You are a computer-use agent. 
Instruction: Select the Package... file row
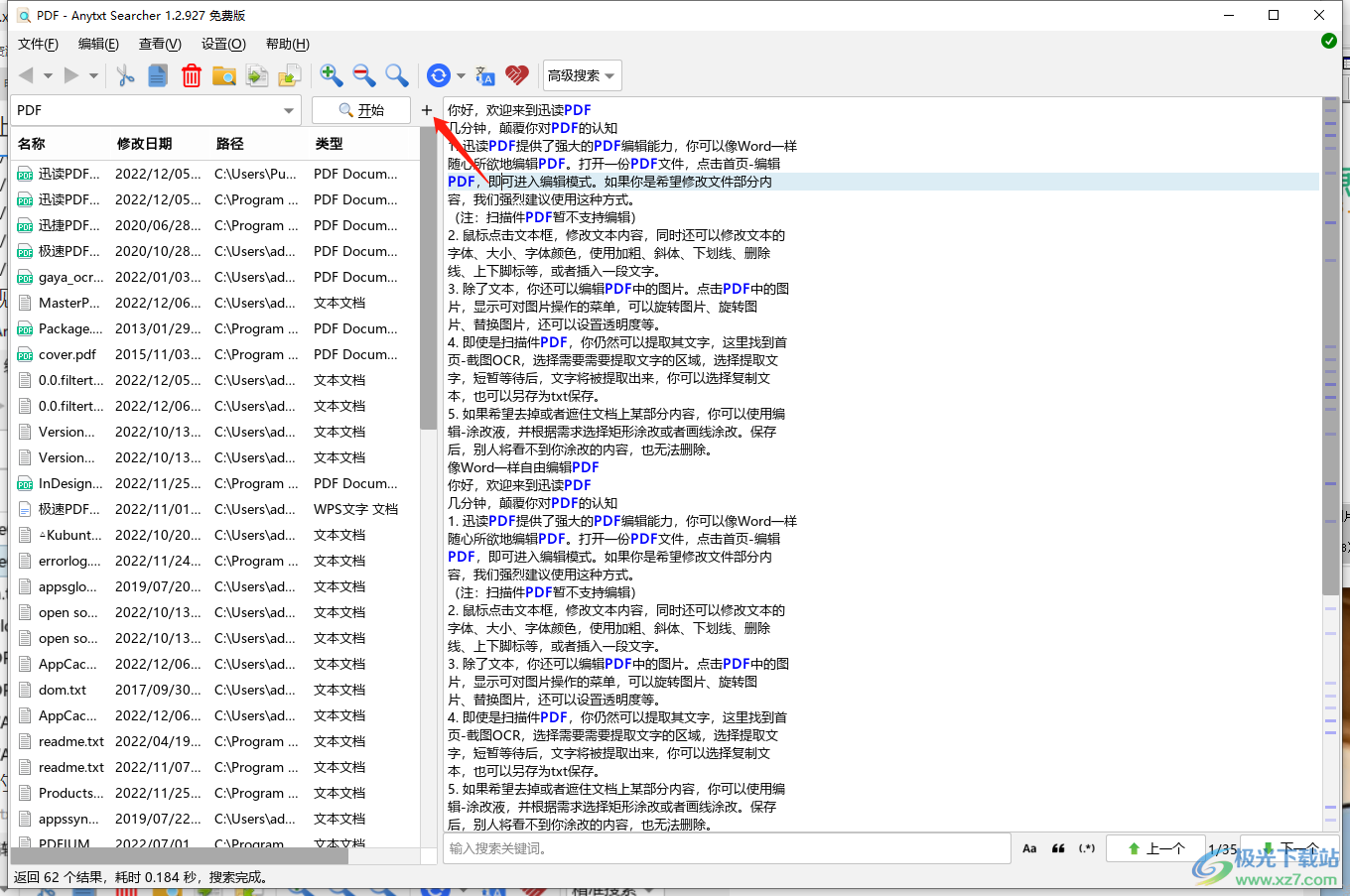(x=214, y=328)
